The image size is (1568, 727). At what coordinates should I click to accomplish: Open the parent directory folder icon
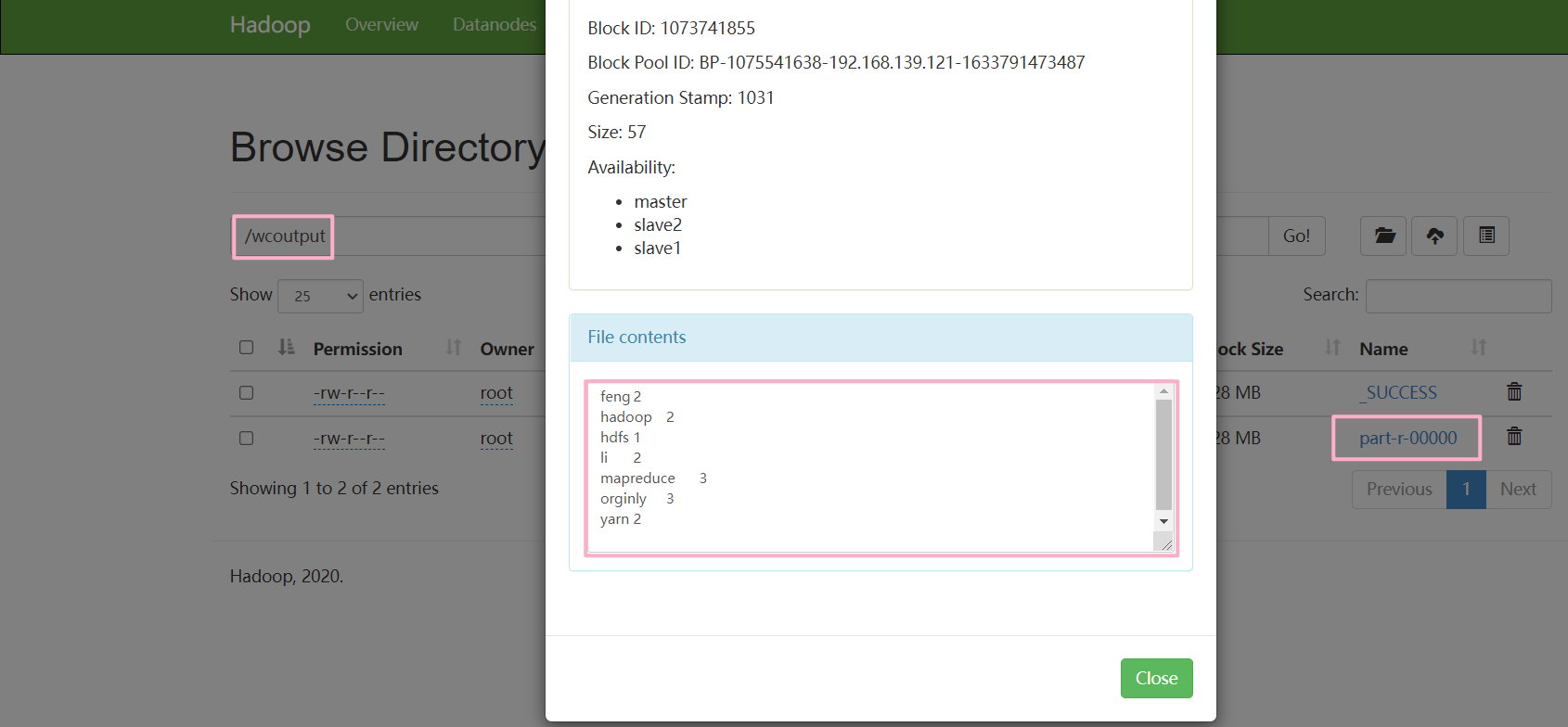tap(1383, 236)
